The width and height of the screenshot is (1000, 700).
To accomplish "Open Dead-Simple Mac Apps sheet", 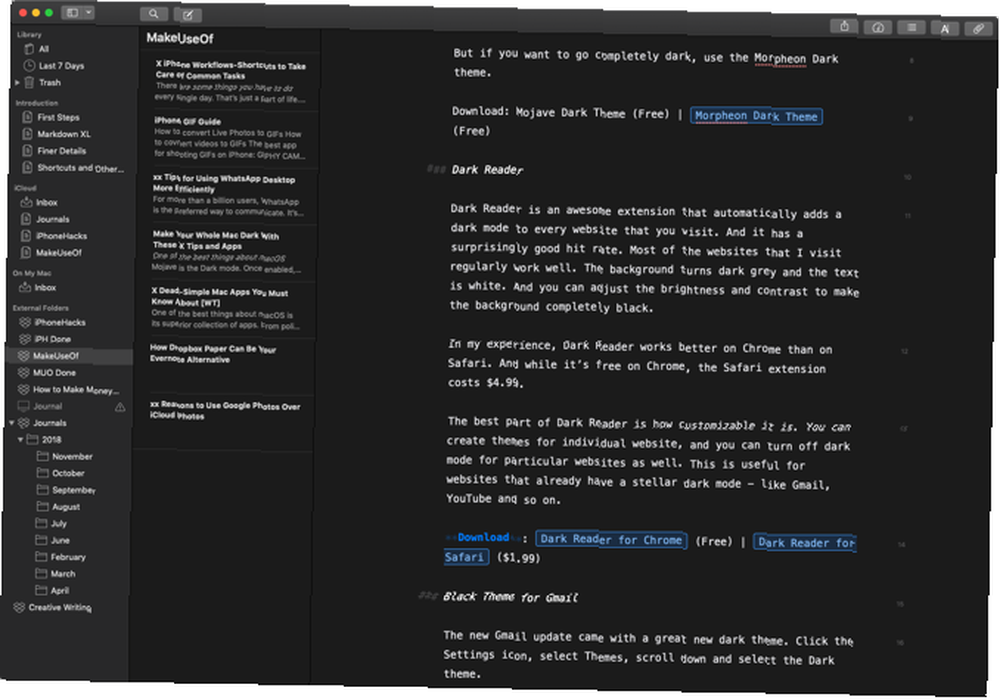I will pos(226,309).
